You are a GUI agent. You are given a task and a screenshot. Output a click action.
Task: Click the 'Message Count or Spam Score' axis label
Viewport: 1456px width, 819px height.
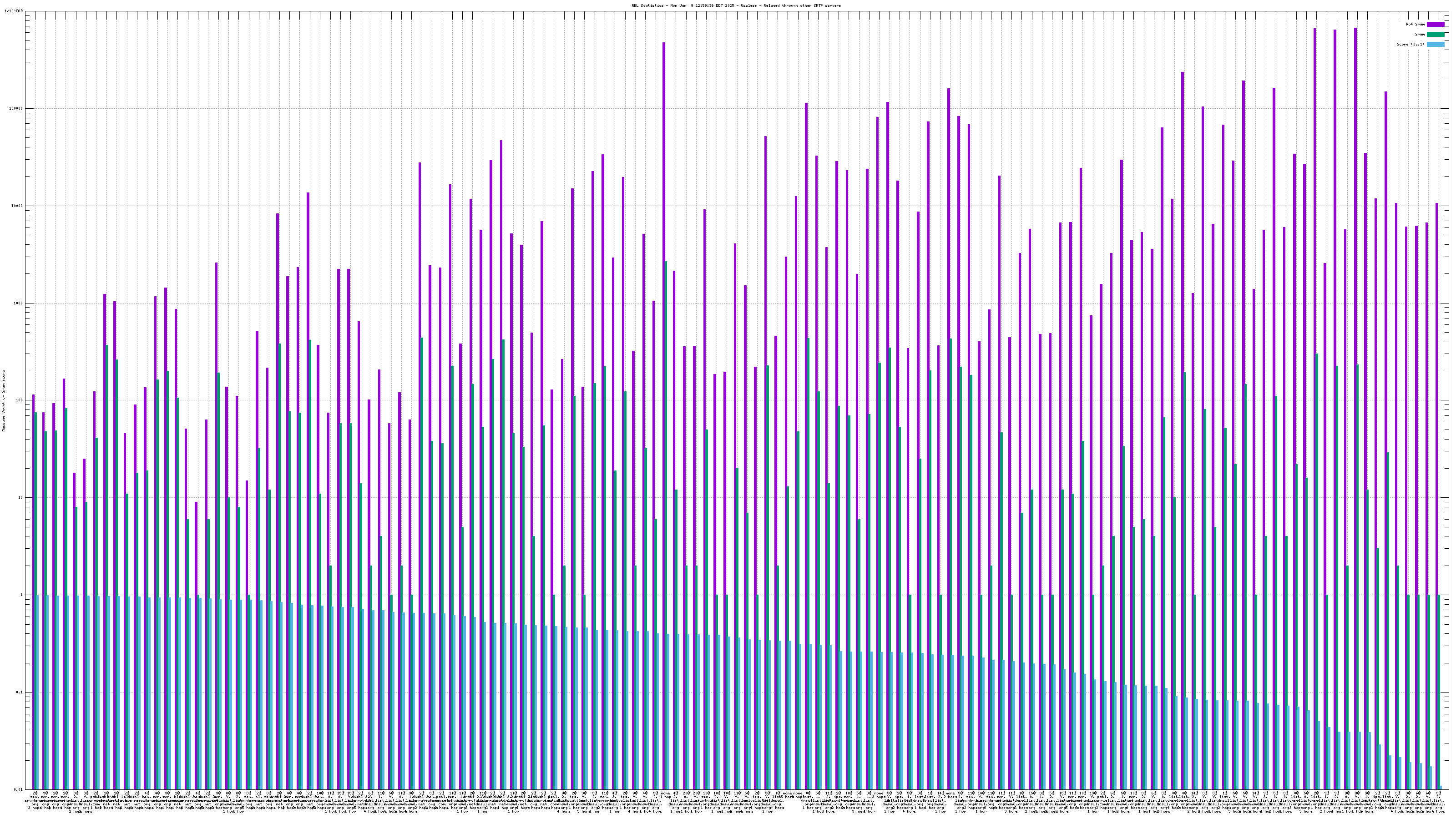pyautogui.click(x=3, y=401)
